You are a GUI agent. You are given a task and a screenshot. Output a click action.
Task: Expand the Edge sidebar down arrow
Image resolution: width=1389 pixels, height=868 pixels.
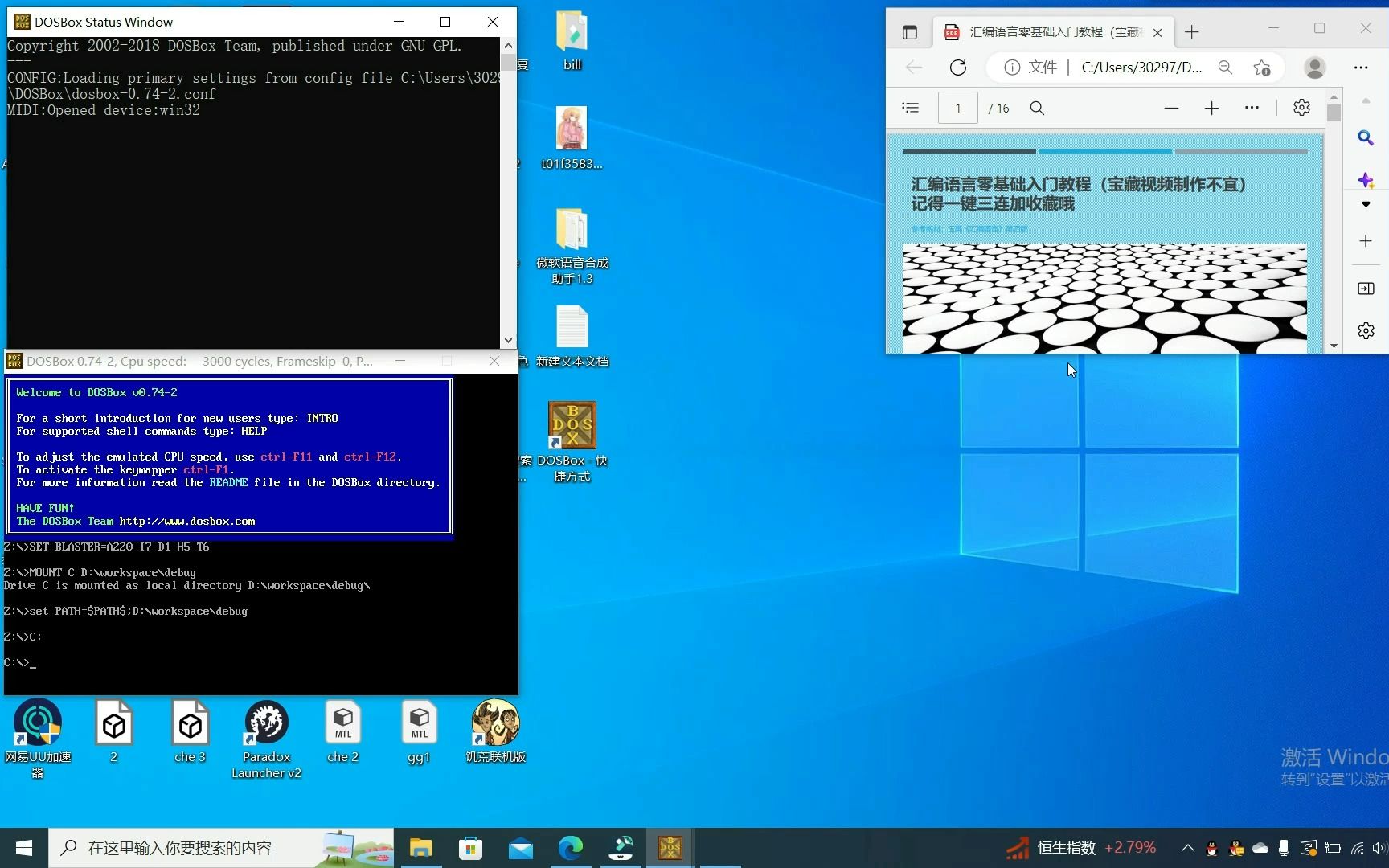pyautogui.click(x=1366, y=204)
